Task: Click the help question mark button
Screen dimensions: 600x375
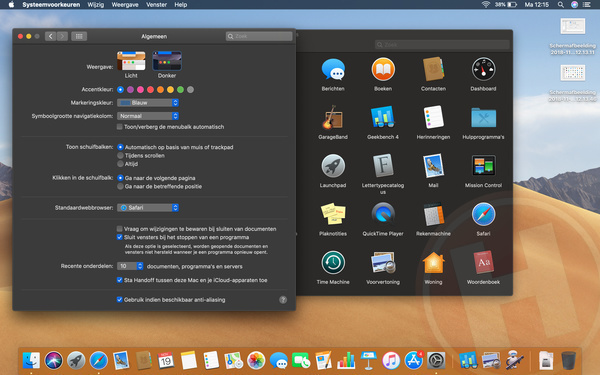Action: point(283,300)
